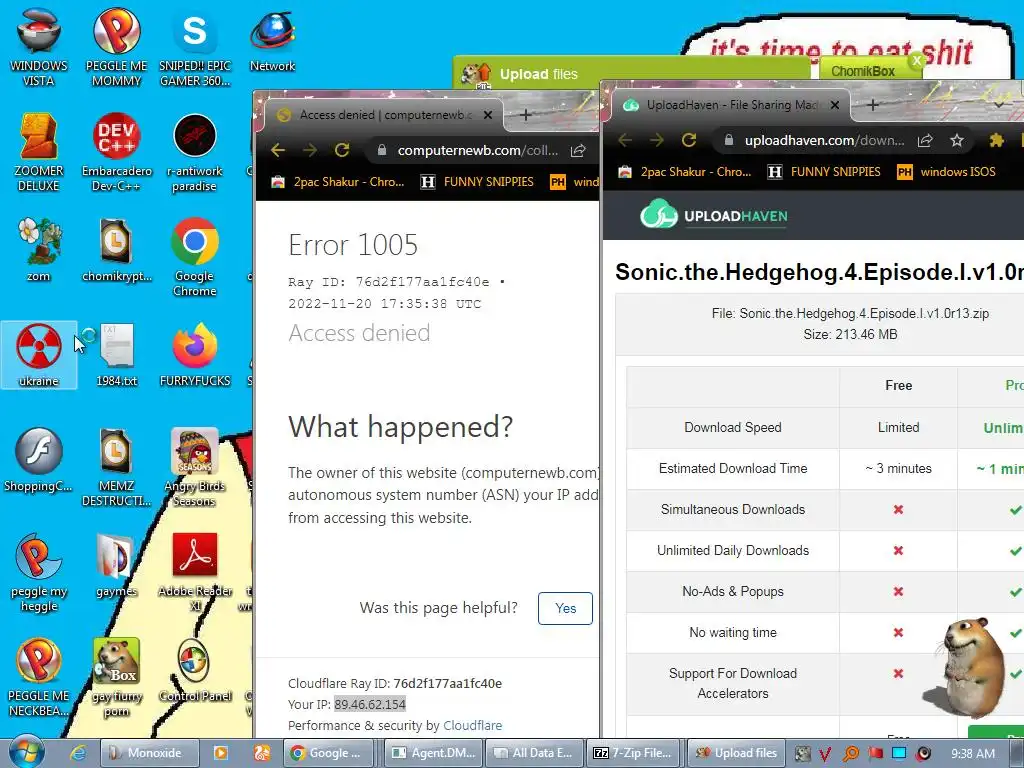Click the computernewb.com address bar
The width and height of the screenshot is (1024, 768).
[x=478, y=150]
